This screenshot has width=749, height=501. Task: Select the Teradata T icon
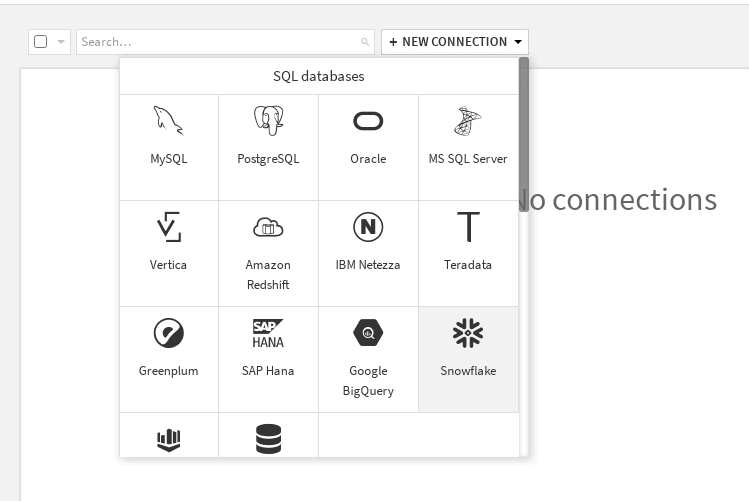(x=468, y=227)
